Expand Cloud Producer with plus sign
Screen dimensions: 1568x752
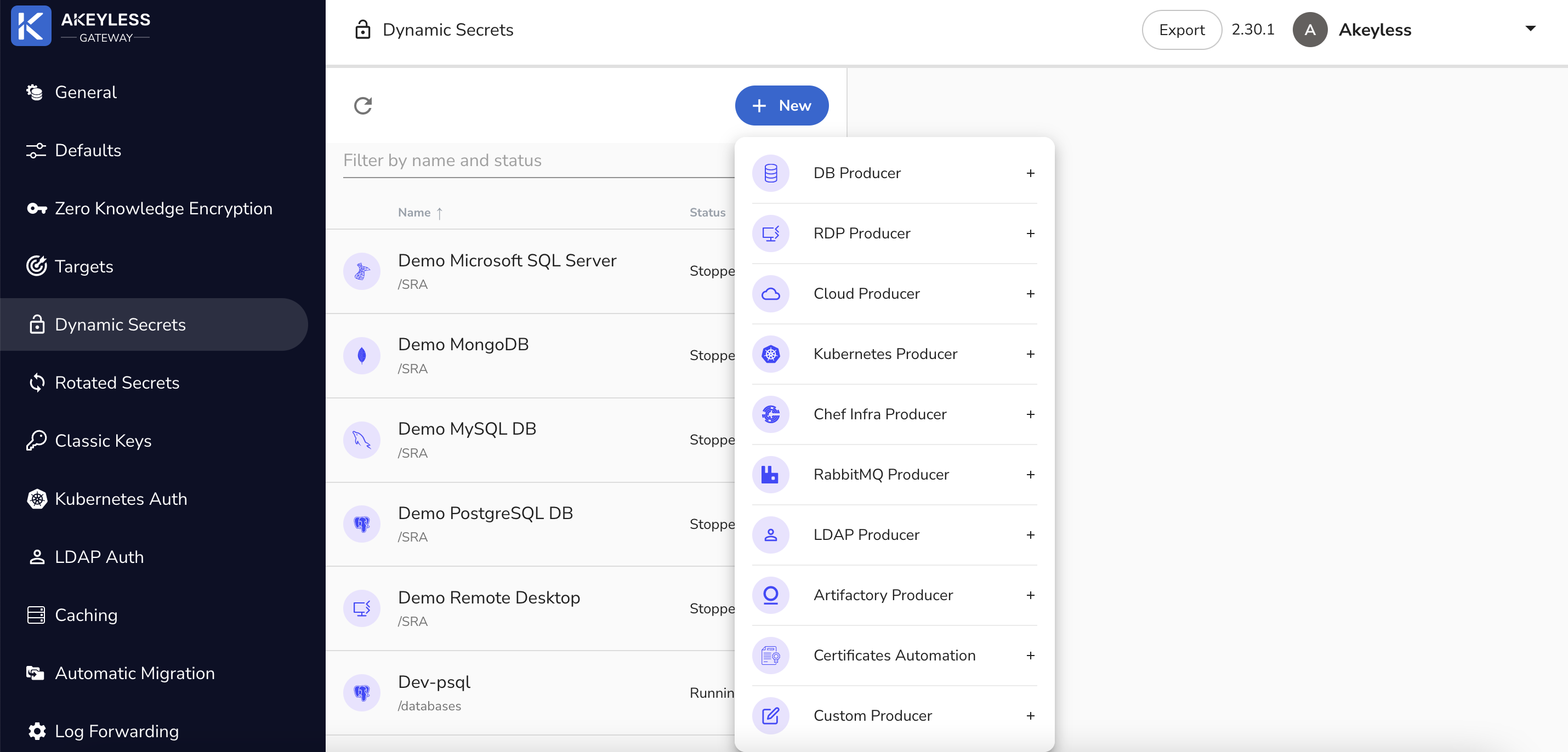(1031, 294)
